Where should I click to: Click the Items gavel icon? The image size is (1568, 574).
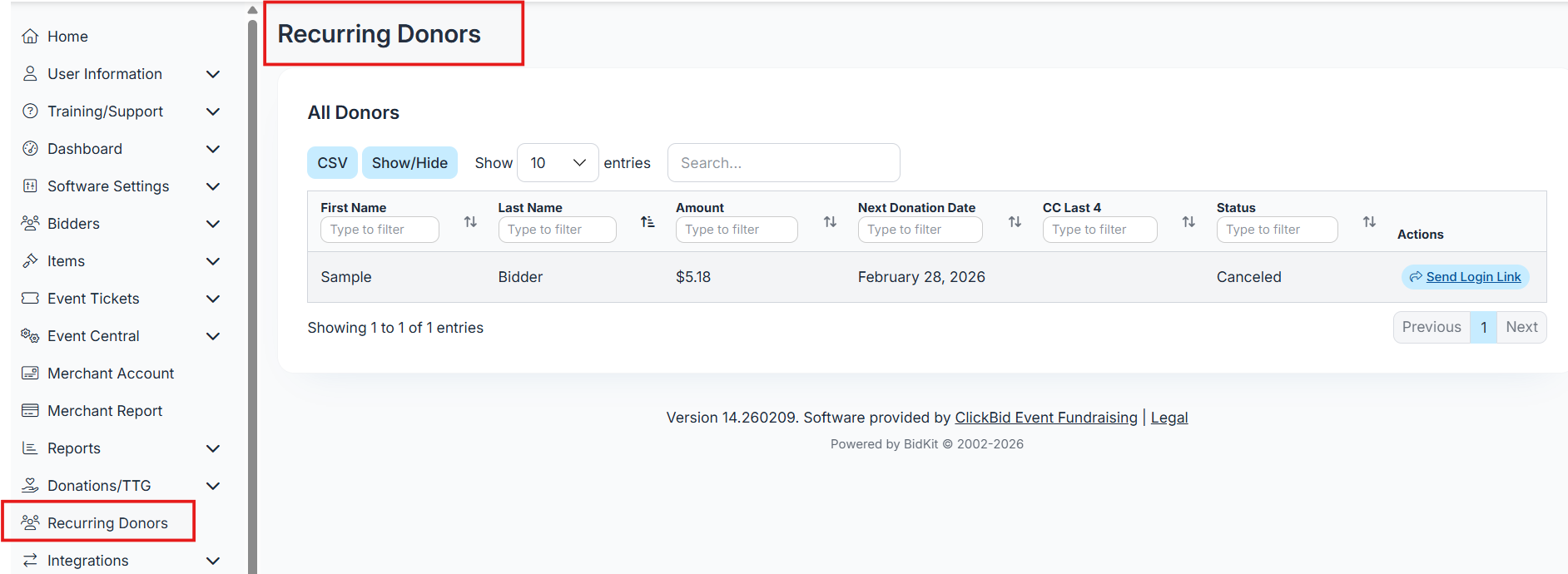point(30,261)
